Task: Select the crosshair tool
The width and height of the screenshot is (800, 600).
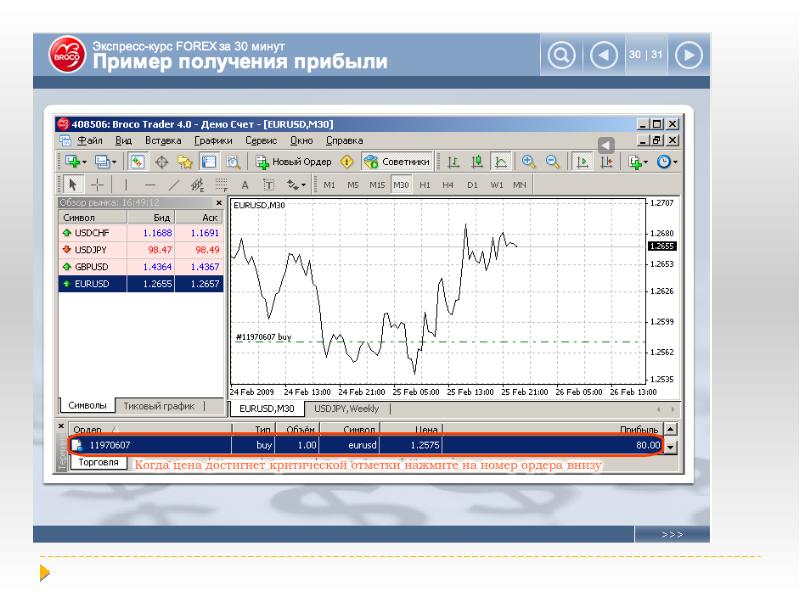Action: 97,184
